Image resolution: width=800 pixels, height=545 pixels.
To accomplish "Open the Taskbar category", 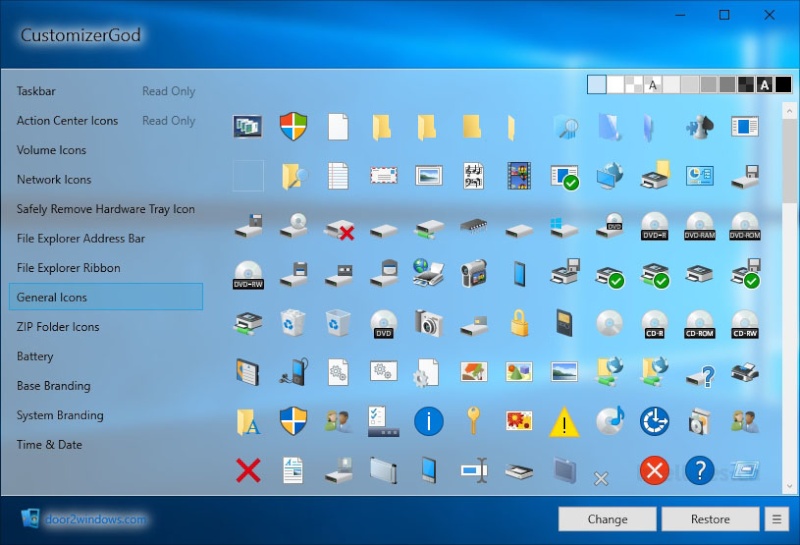I will point(36,91).
